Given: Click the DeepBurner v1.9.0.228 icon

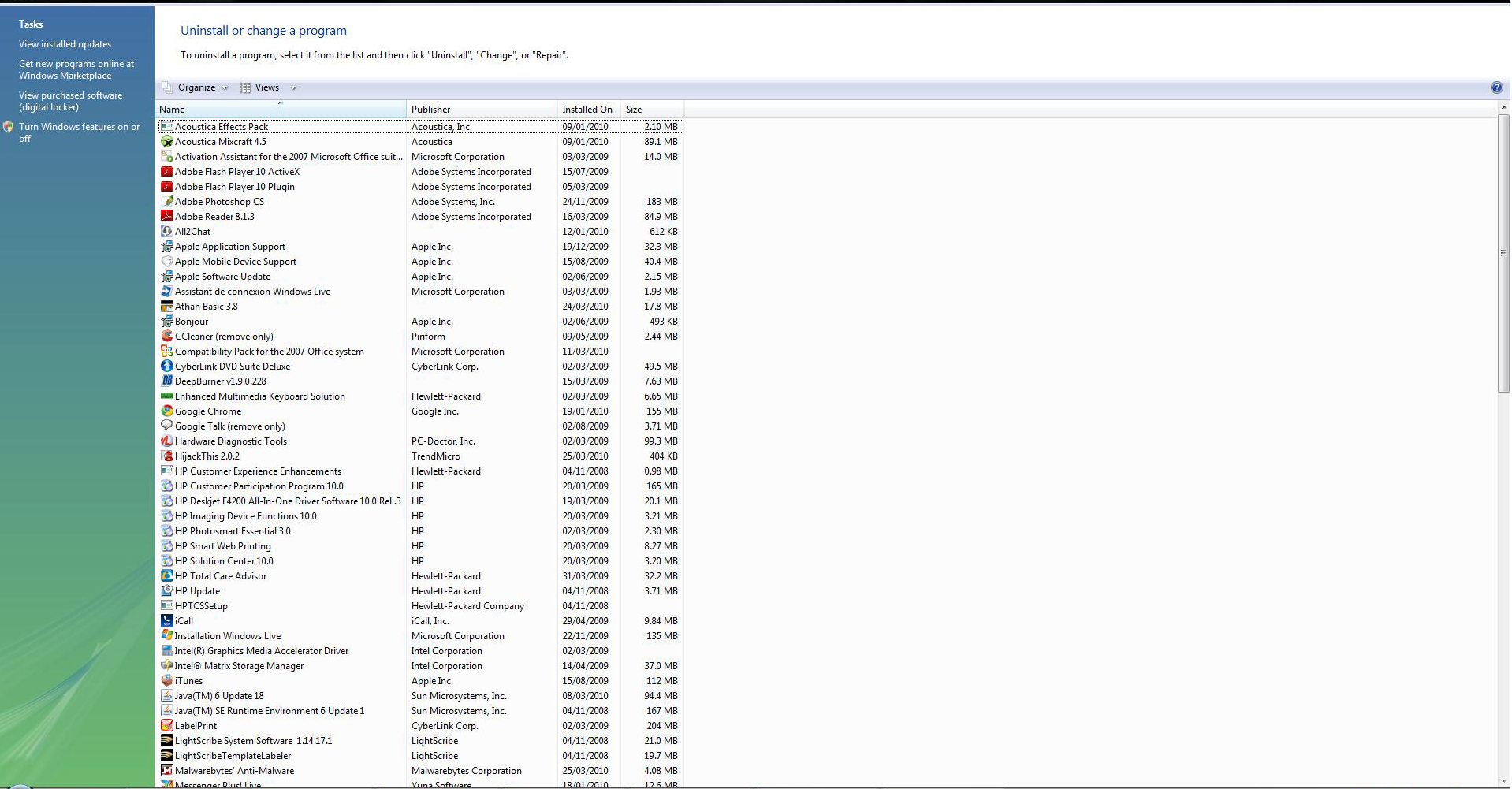Looking at the screenshot, I should [x=166, y=381].
